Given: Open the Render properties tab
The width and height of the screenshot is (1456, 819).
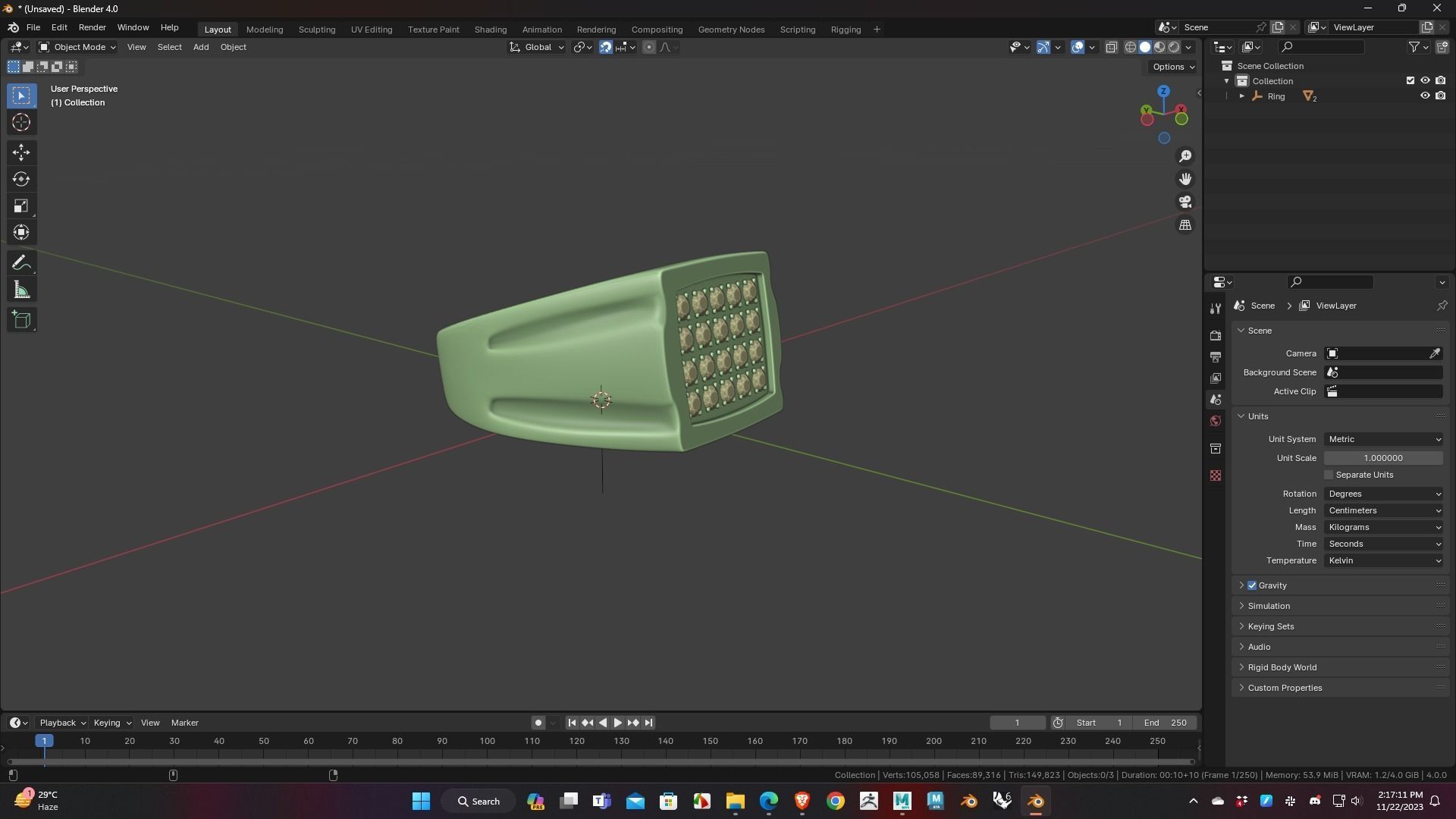Looking at the screenshot, I should click(1216, 336).
